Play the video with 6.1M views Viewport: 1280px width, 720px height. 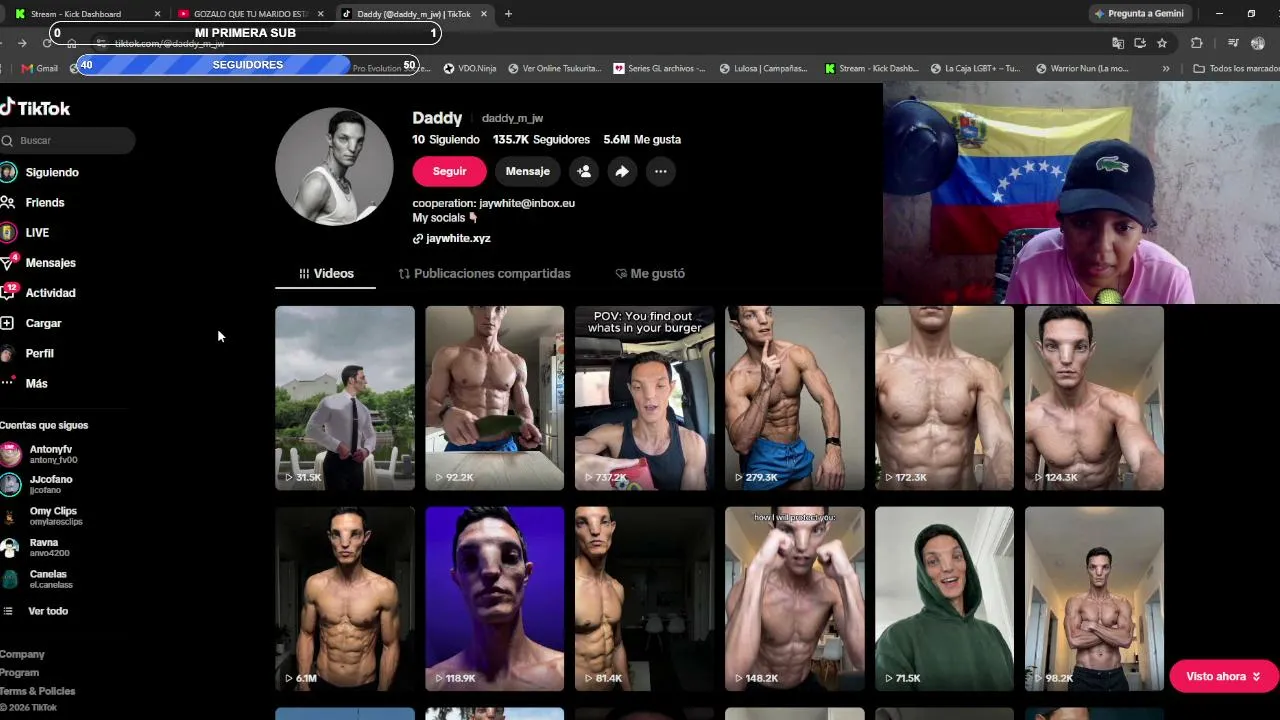(x=345, y=599)
